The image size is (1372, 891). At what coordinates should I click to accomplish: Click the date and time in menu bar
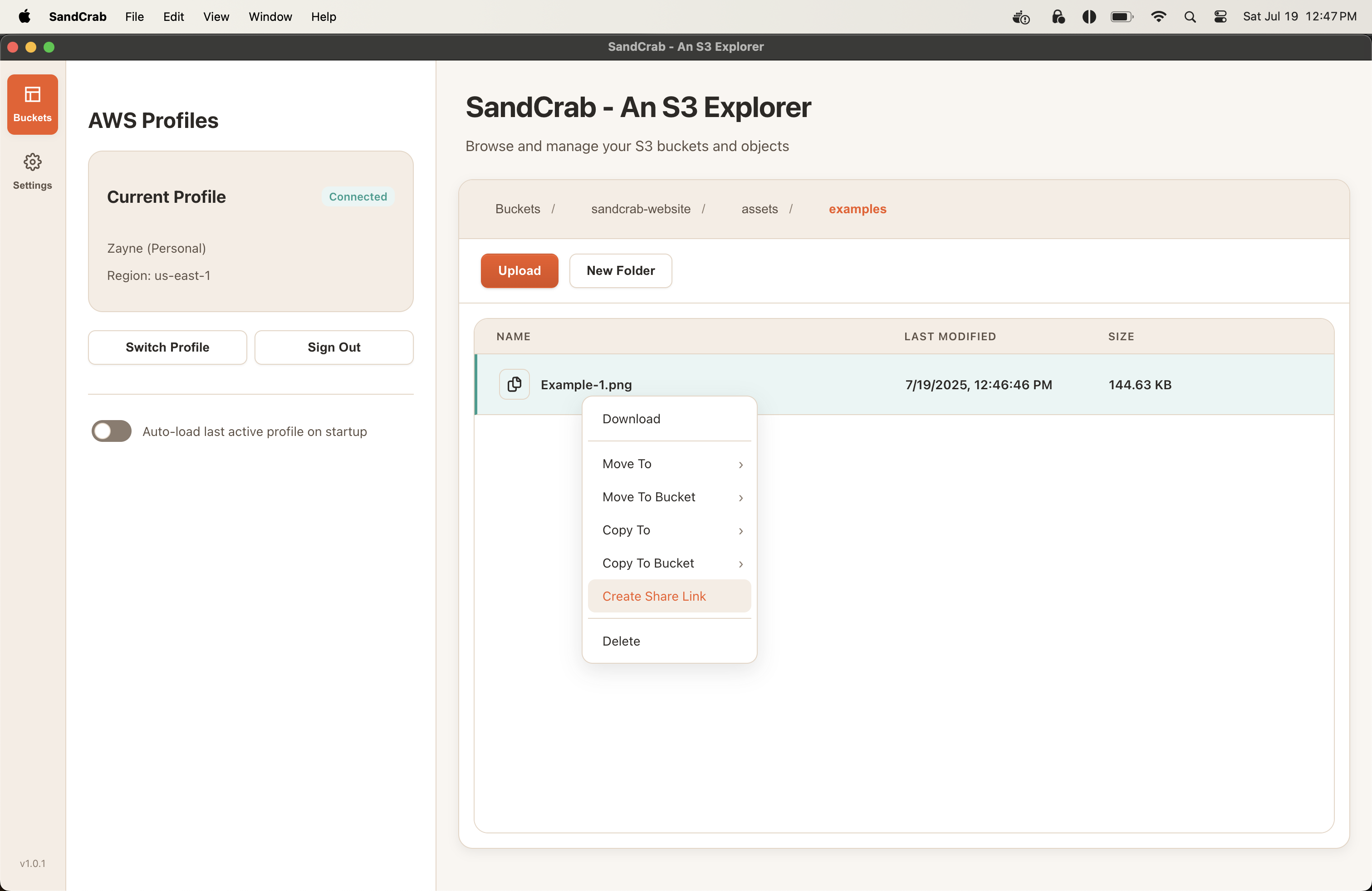(1299, 16)
